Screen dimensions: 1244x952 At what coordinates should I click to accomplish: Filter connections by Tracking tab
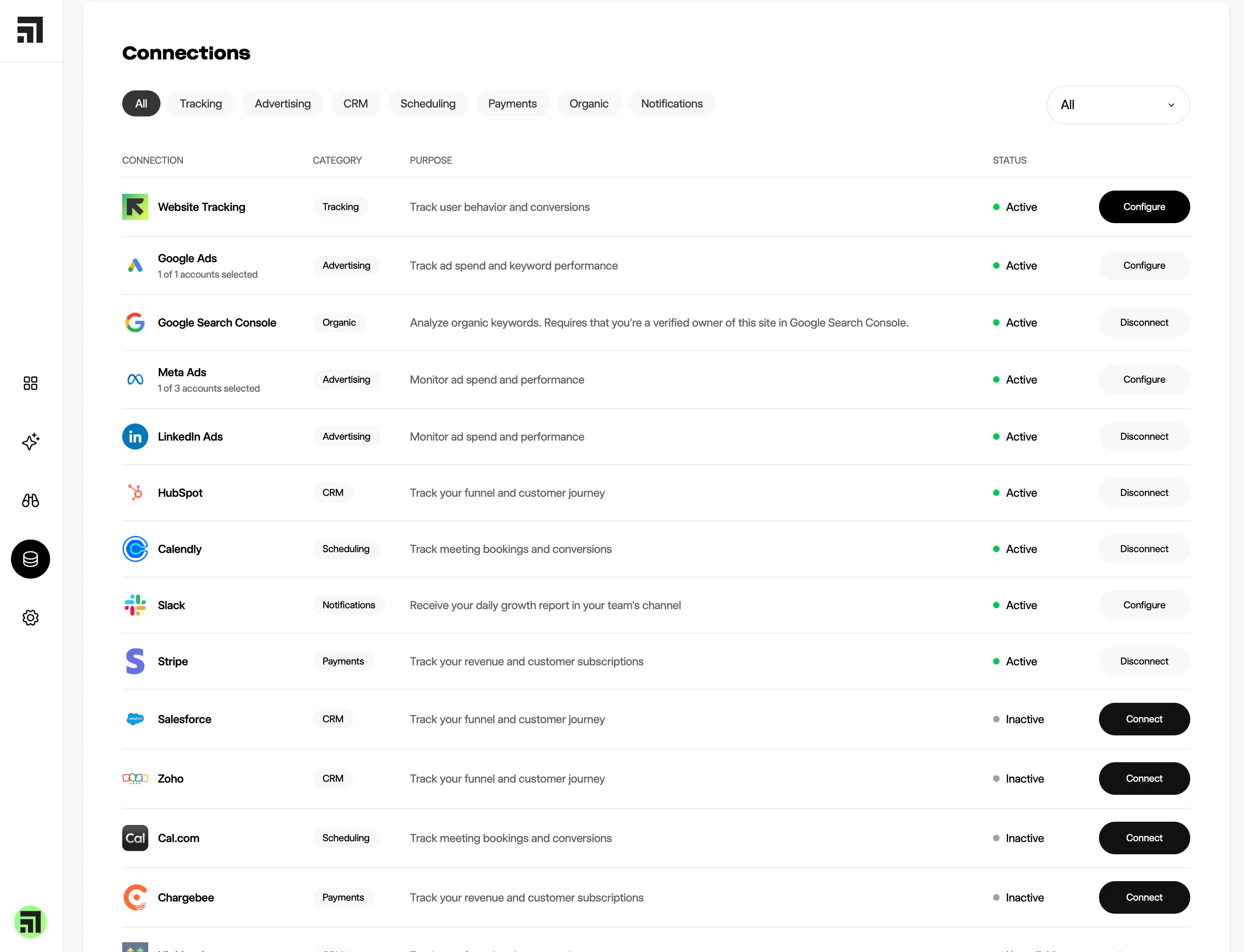201,104
